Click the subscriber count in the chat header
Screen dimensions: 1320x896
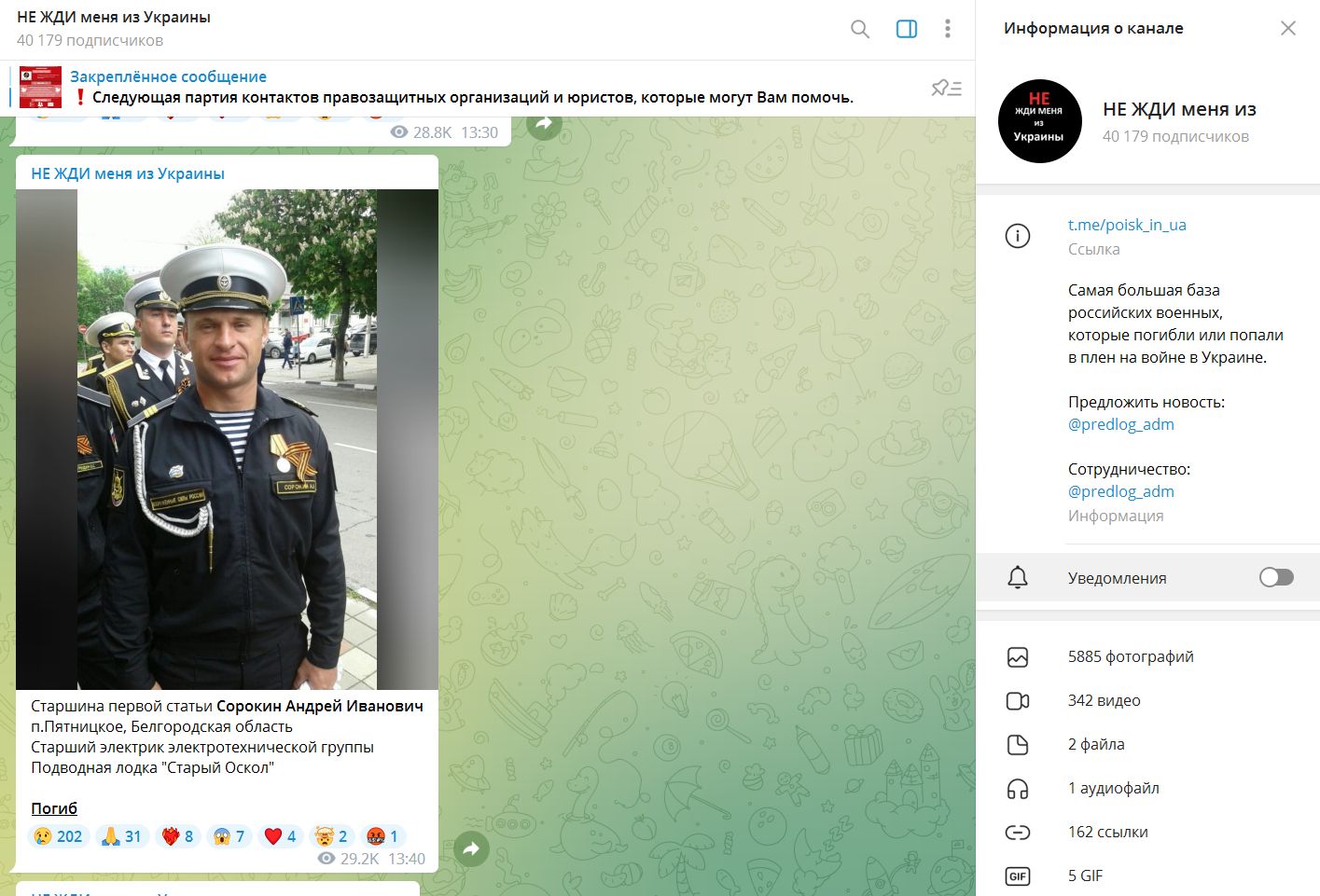point(90,40)
